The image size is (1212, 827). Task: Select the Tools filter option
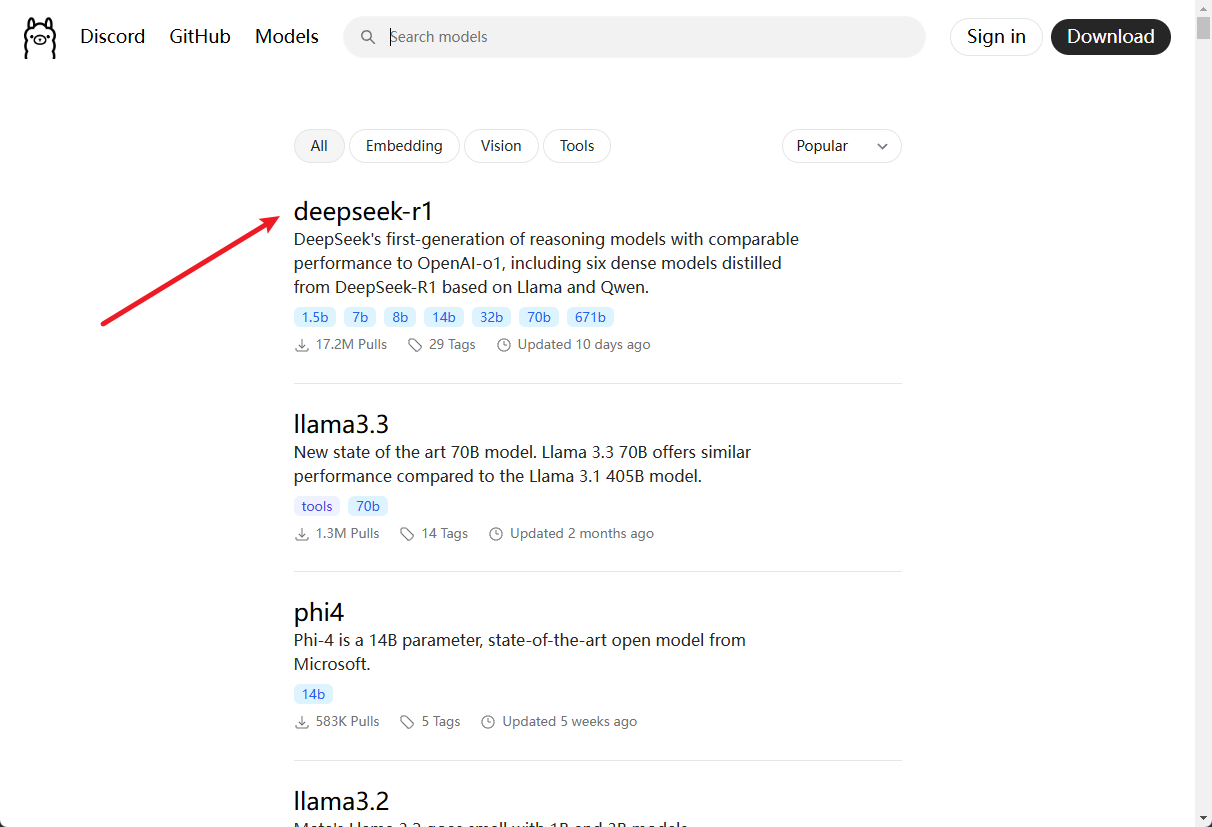[x=577, y=146]
